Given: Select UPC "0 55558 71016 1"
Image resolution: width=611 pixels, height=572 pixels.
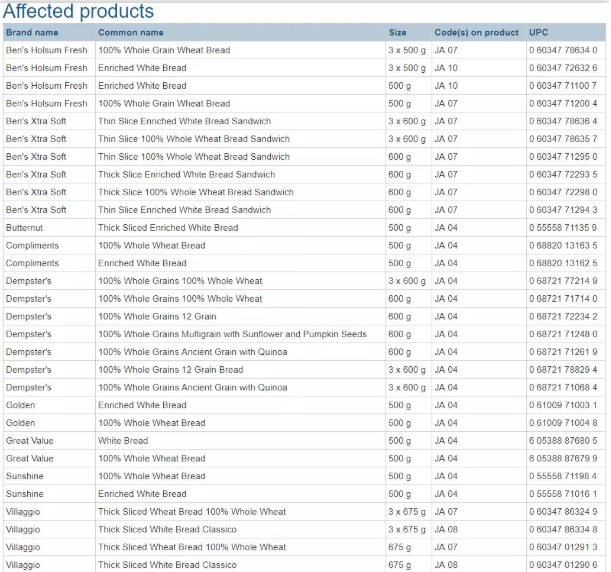Looking at the screenshot, I should pyautogui.click(x=563, y=494).
